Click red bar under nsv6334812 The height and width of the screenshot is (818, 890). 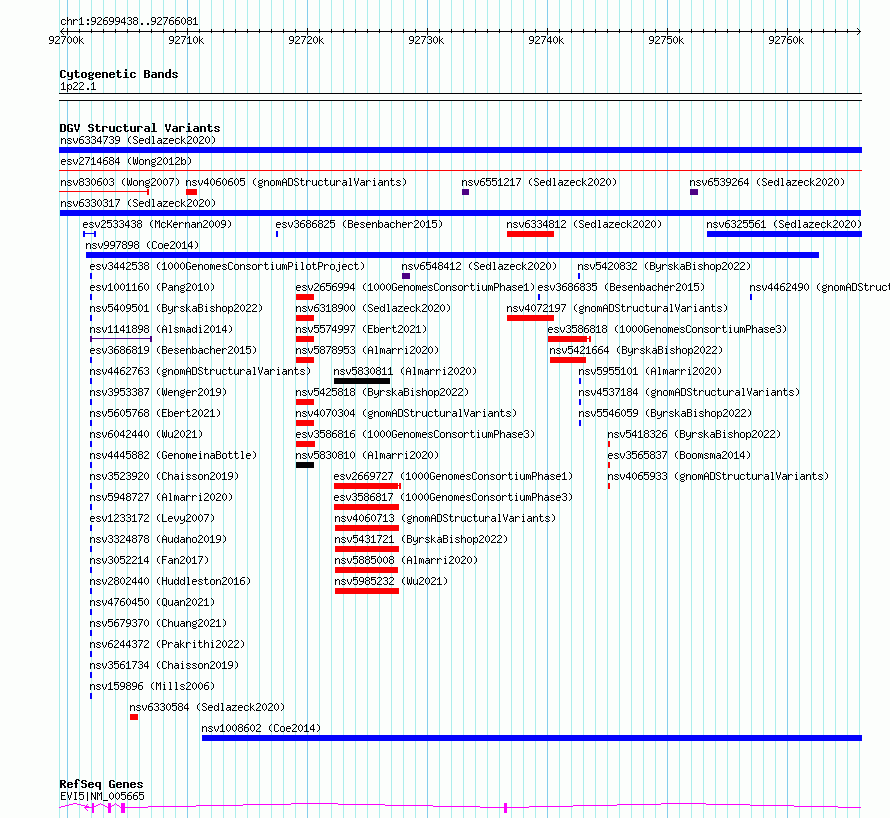(530, 234)
